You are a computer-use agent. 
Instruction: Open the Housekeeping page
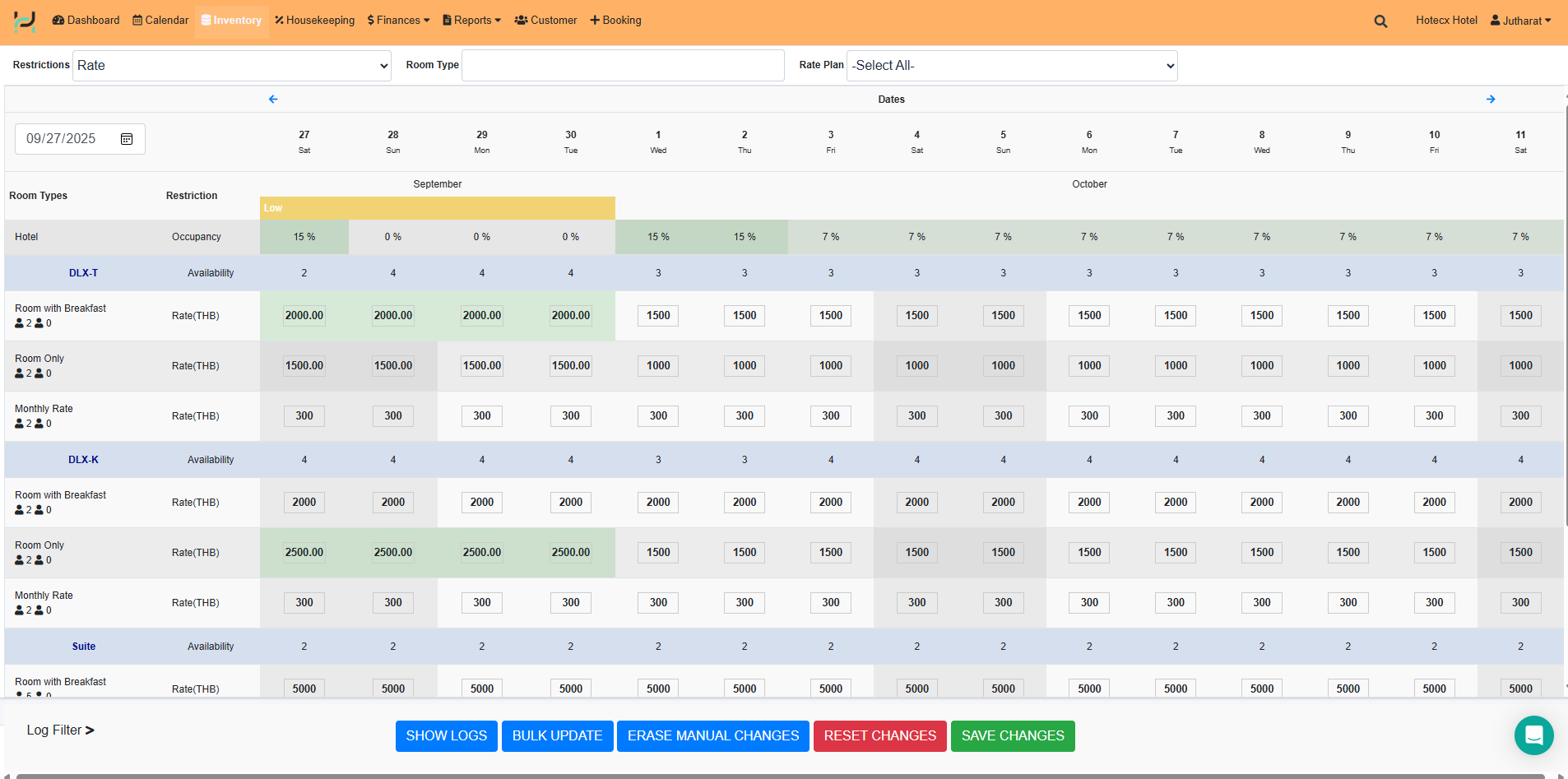pos(314,21)
